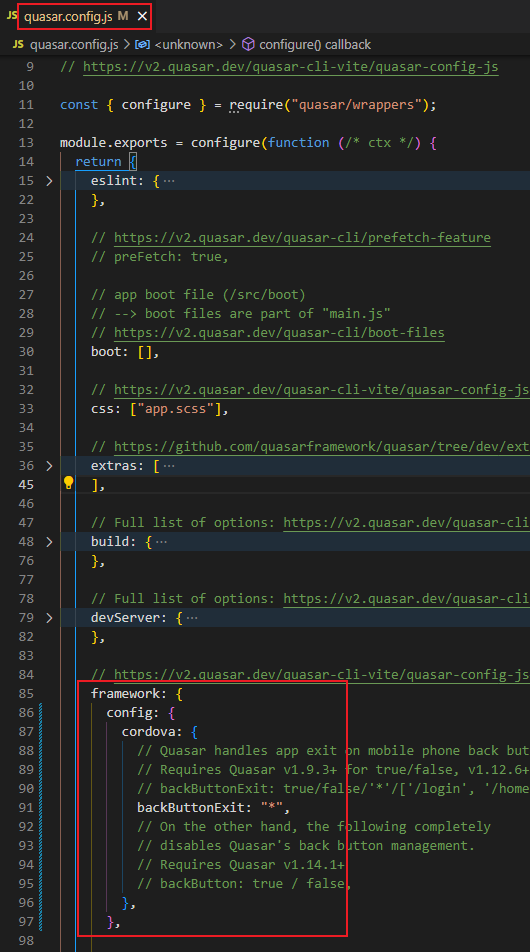
Task: Open the boot-files documentation link
Action: click(x=279, y=333)
